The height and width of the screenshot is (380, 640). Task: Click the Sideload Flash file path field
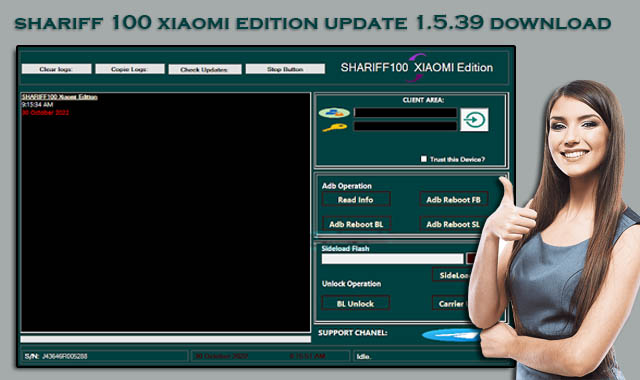point(392,259)
